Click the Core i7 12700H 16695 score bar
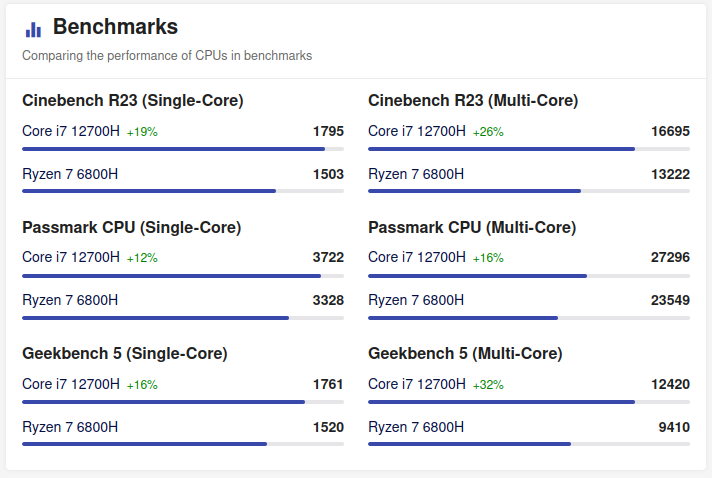 tap(529, 149)
